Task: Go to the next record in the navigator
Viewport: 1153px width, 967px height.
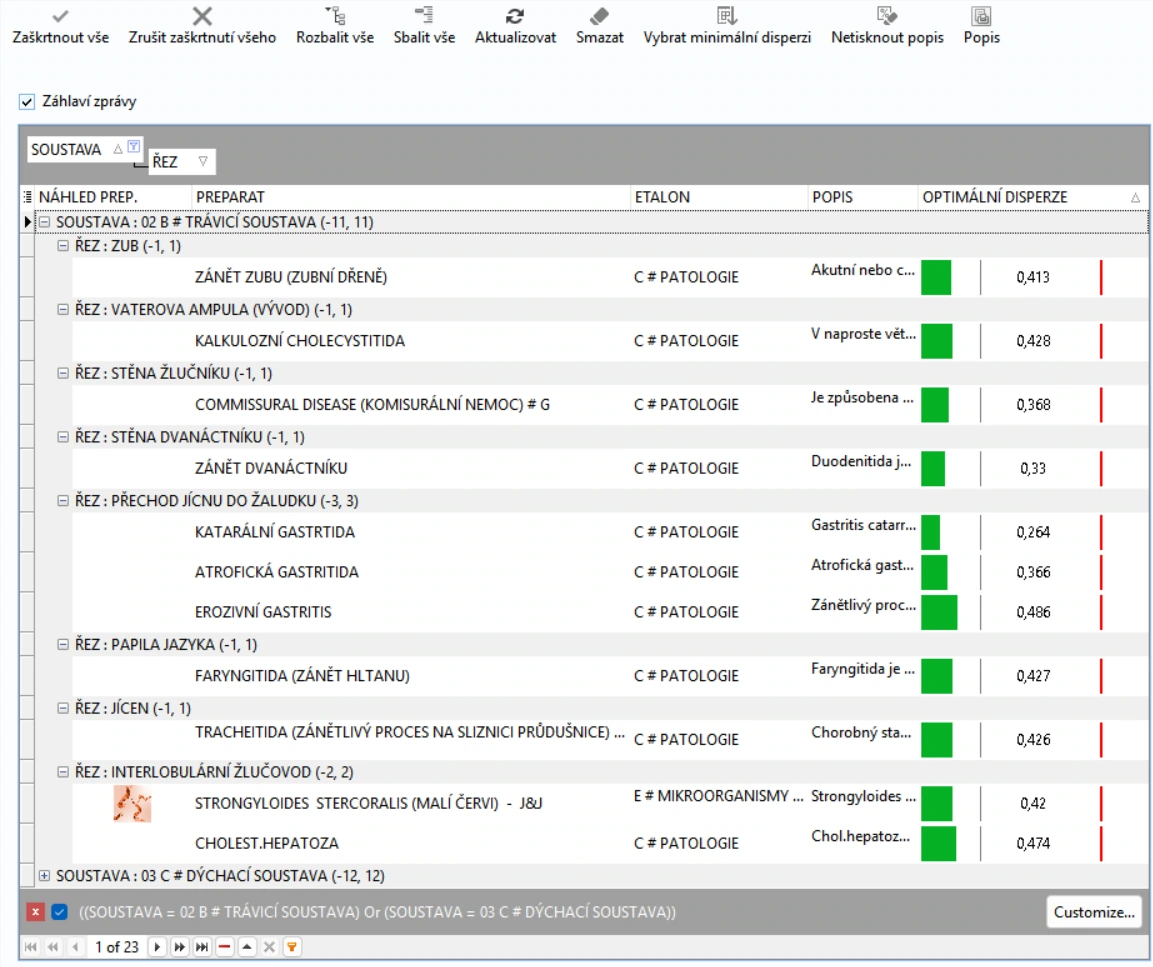Action: 157,946
